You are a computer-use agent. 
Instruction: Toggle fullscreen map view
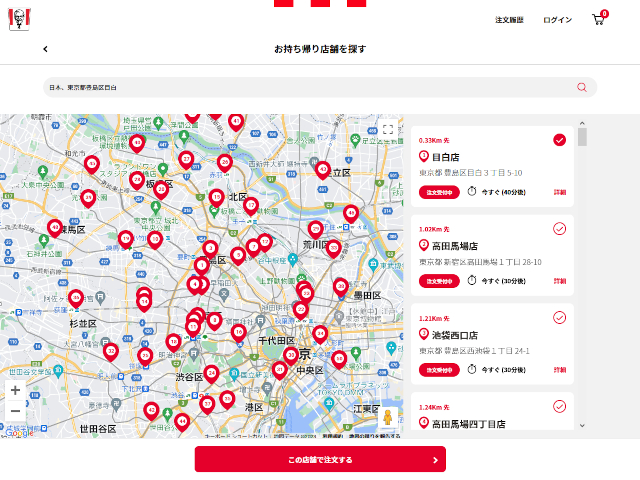388,129
